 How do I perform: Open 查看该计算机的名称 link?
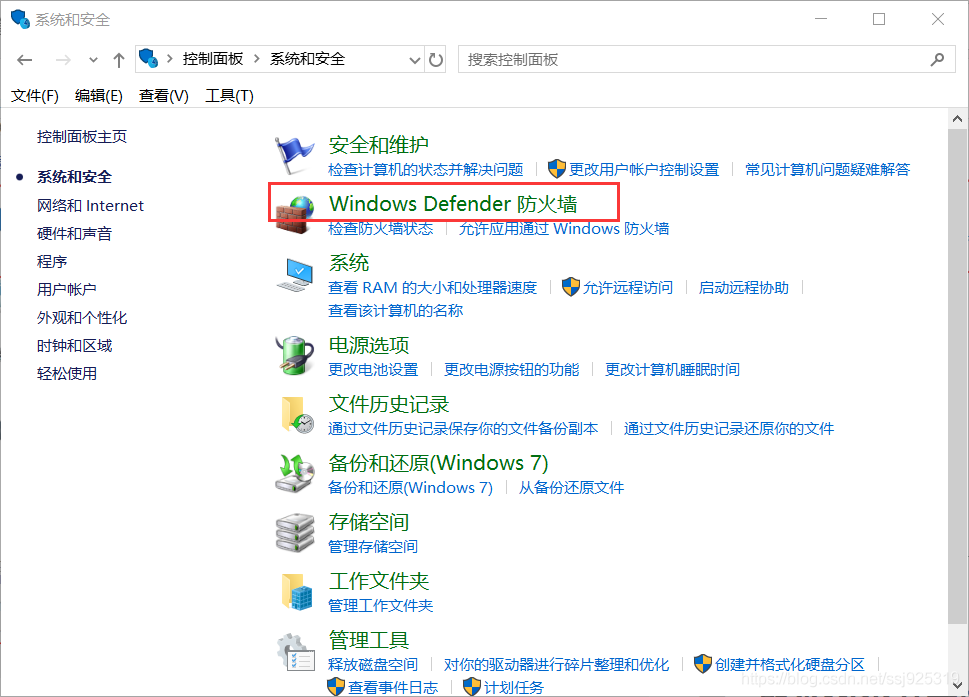tap(396, 310)
